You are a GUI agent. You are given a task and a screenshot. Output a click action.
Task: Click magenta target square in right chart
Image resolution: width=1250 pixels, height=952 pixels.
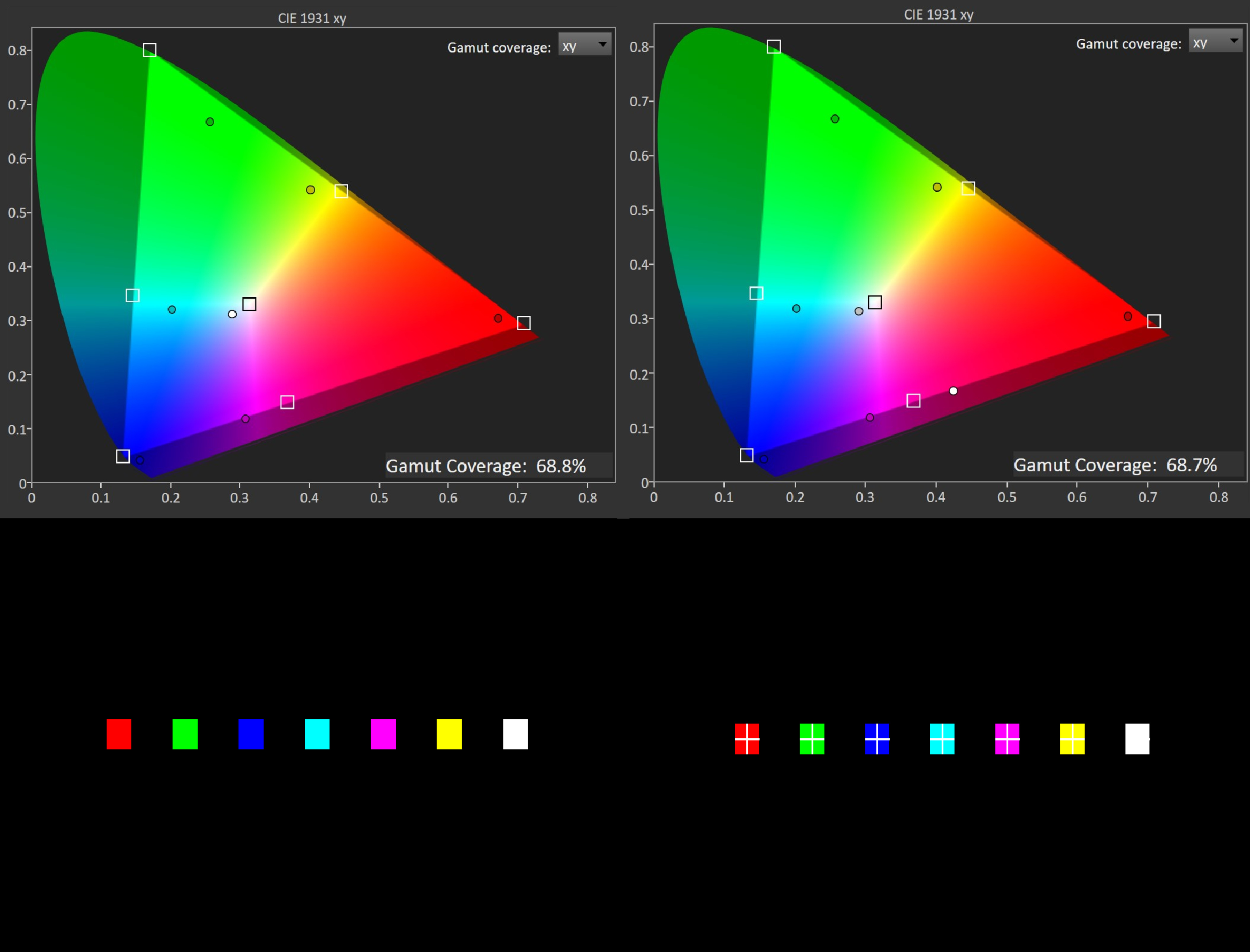coord(913,401)
